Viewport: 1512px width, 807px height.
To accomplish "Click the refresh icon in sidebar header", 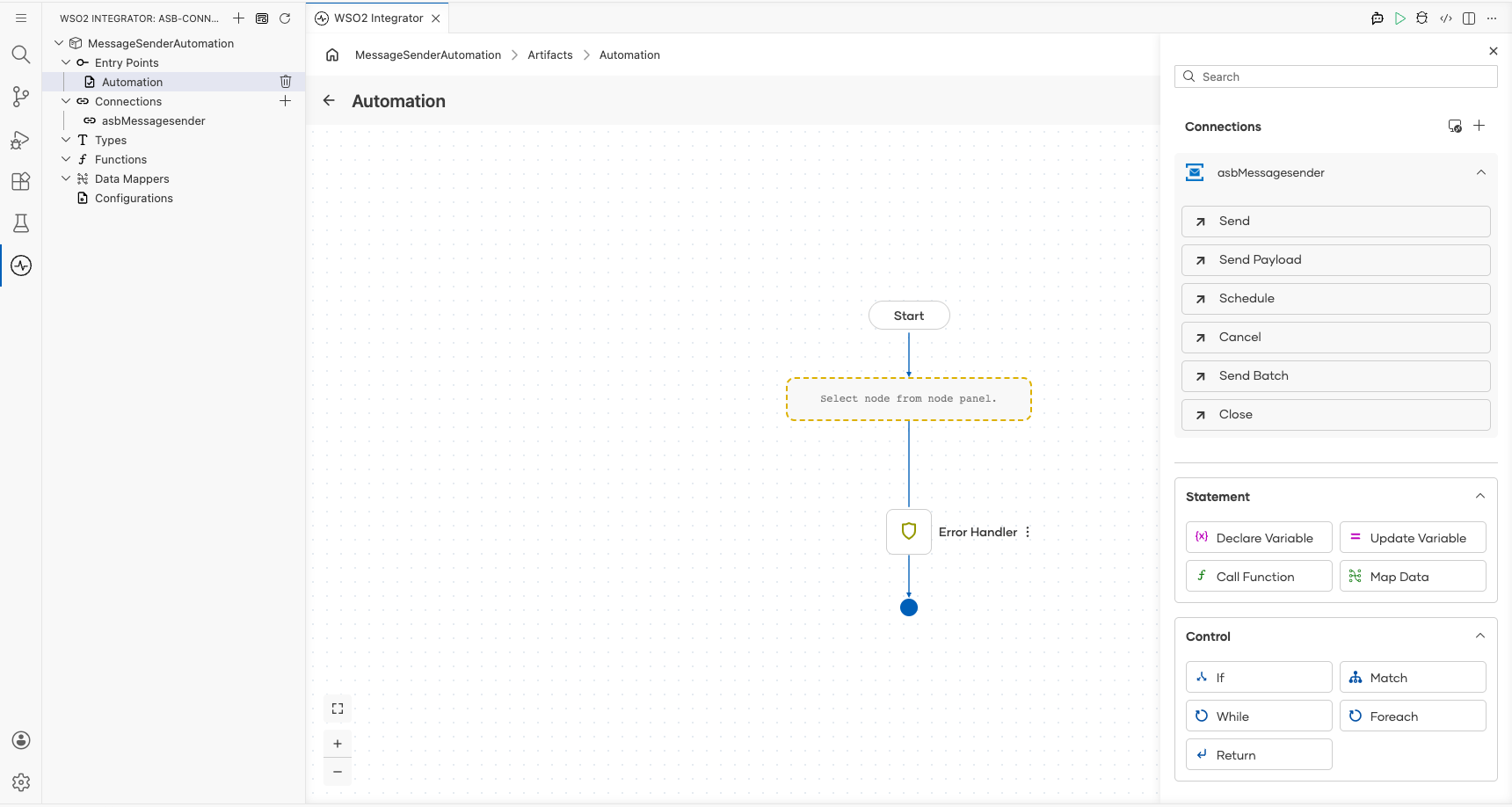I will 285,18.
